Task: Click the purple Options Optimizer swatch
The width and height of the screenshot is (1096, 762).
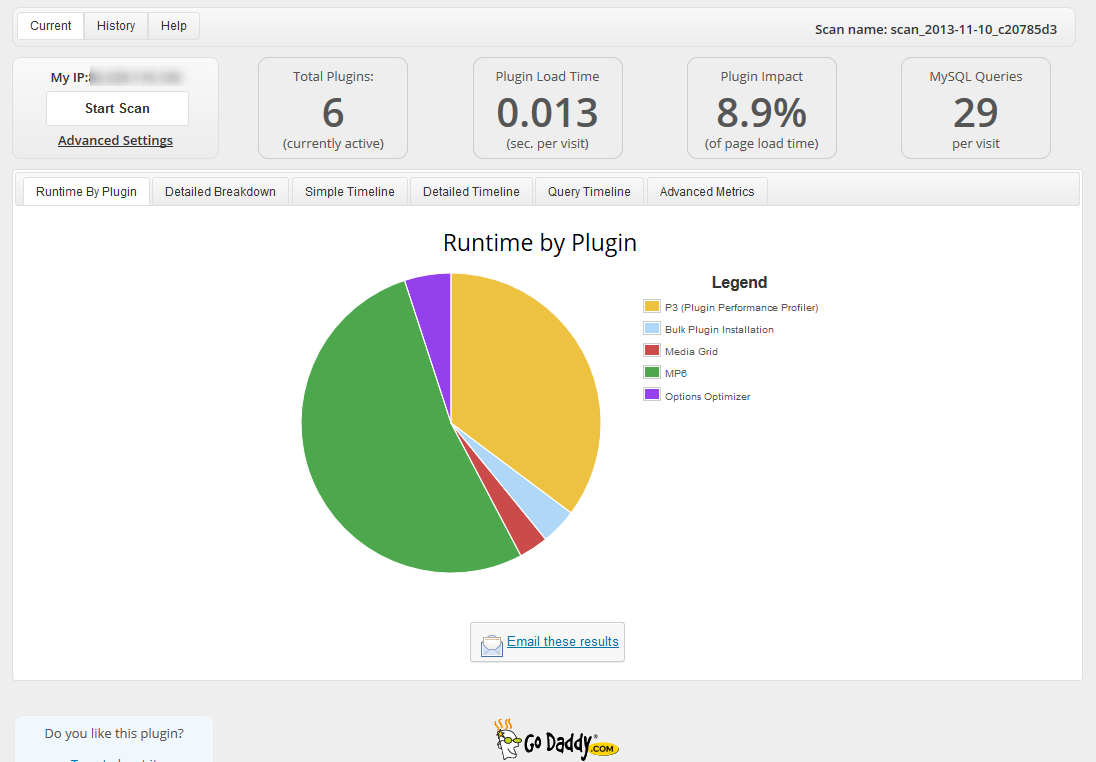Action: [x=651, y=394]
